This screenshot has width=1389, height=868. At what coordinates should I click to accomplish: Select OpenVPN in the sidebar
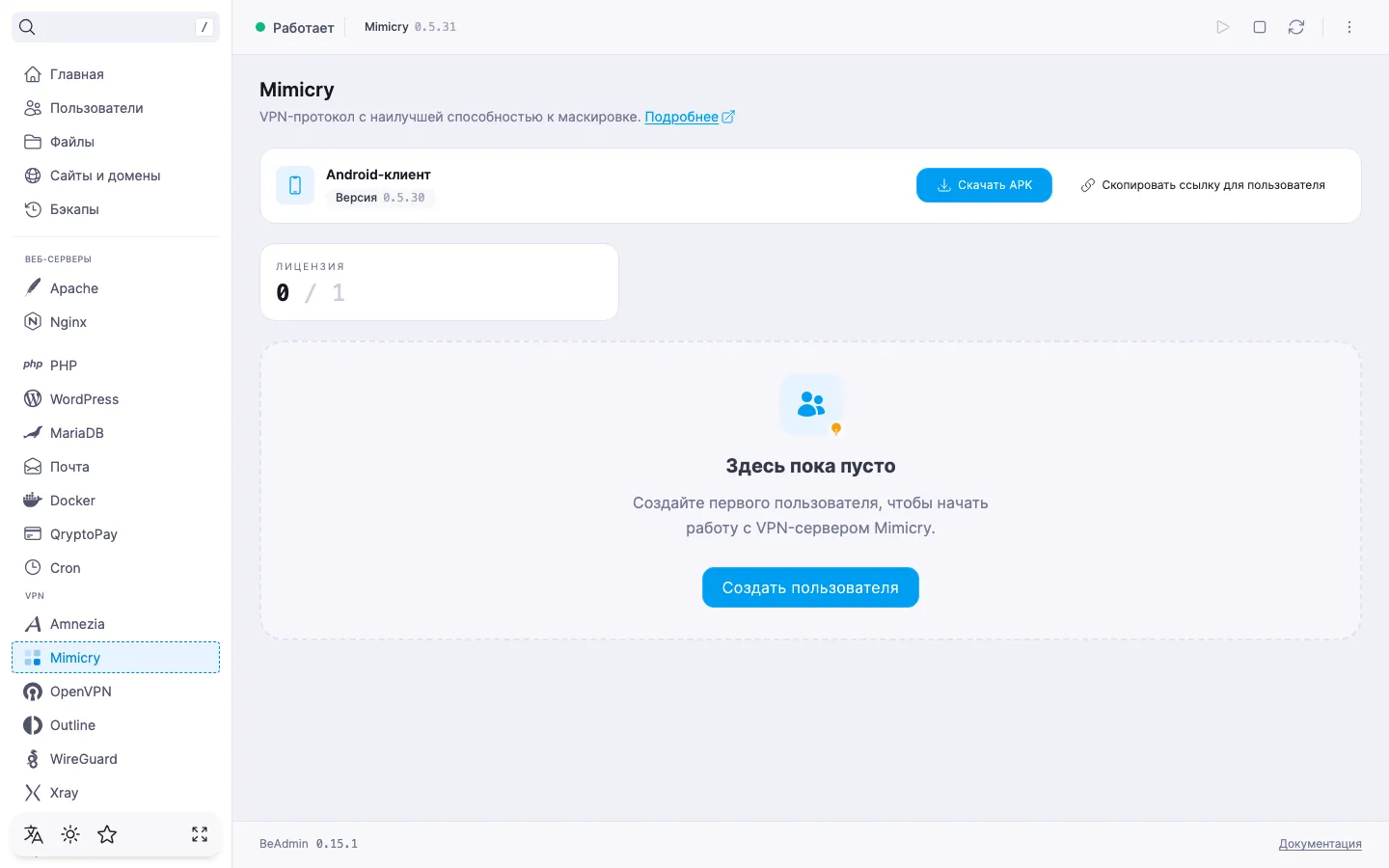pyautogui.click(x=116, y=692)
